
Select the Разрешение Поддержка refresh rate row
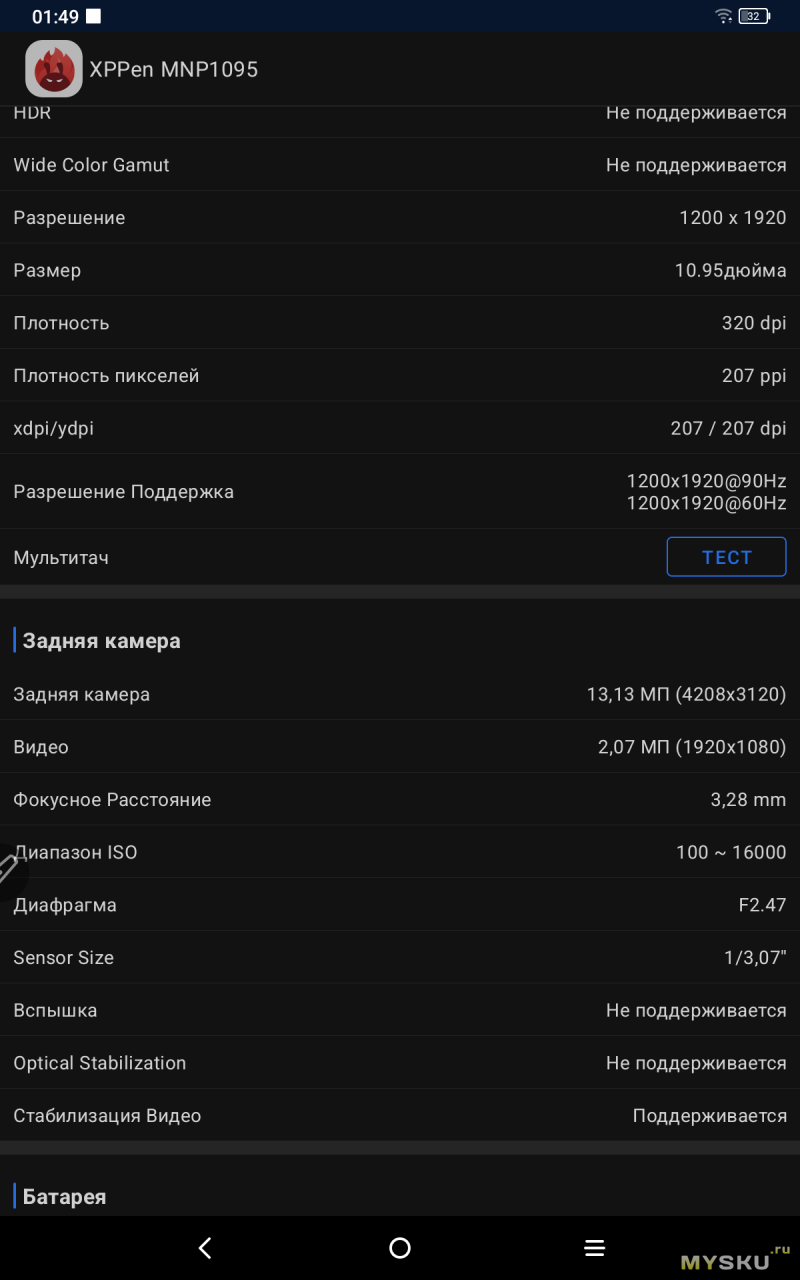[x=400, y=492]
